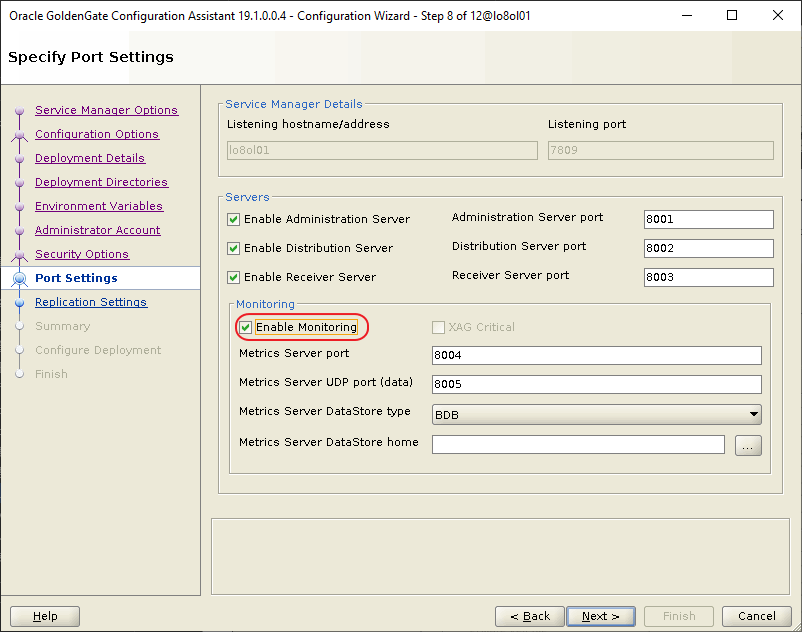The image size is (802, 632).
Task: Select Environment Variables step
Action: pyautogui.click(x=98, y=207)
